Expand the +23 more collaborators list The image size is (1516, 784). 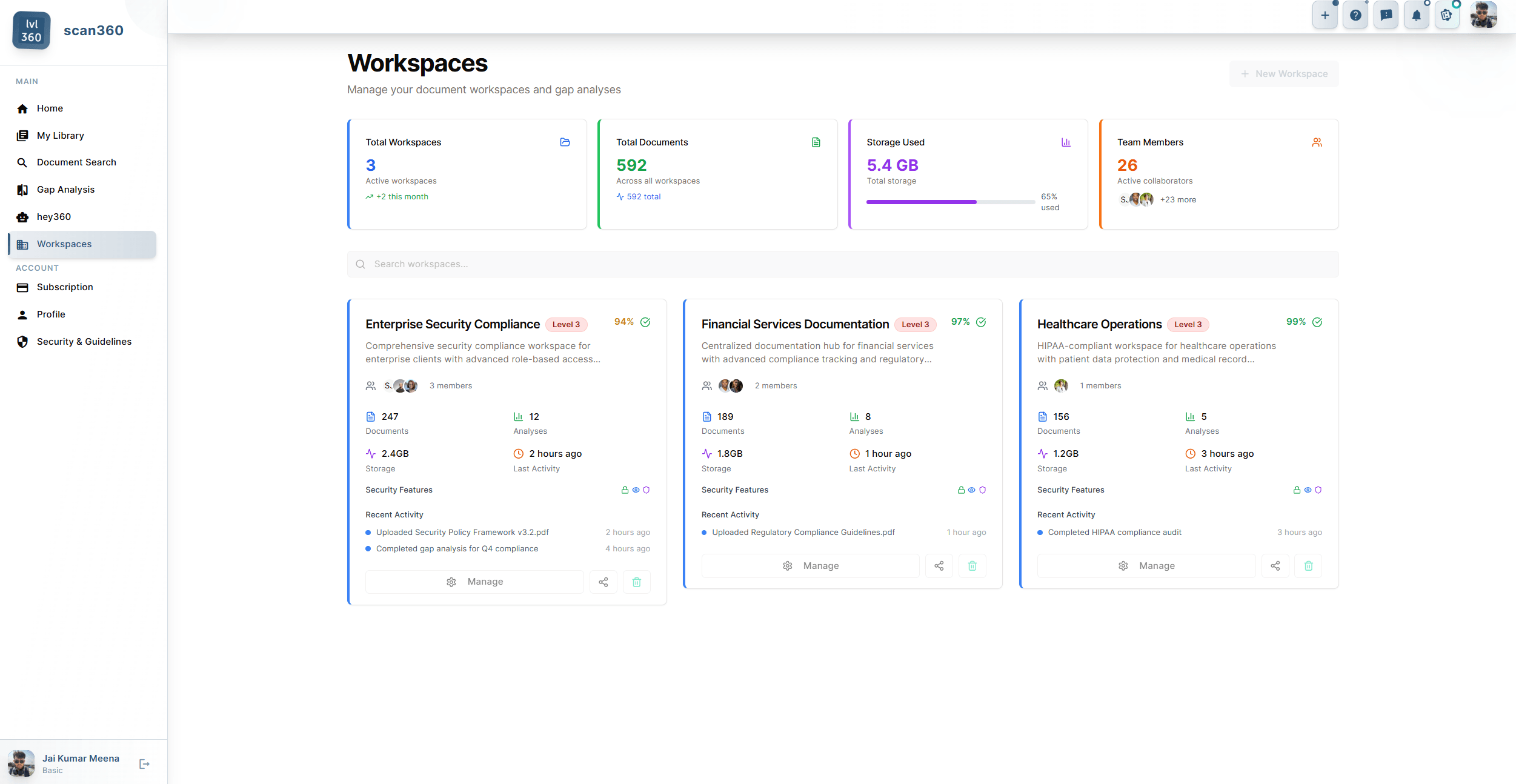1178,199
